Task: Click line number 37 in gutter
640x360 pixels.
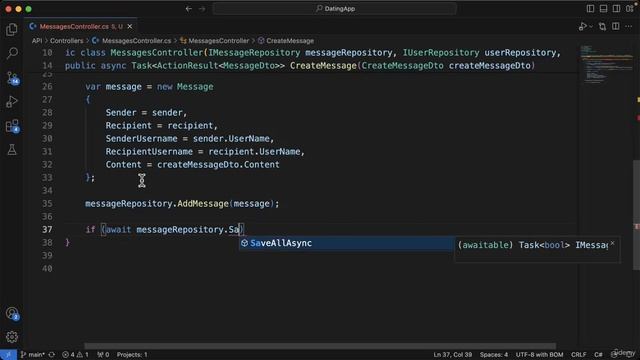Action: tap(47, 230)
